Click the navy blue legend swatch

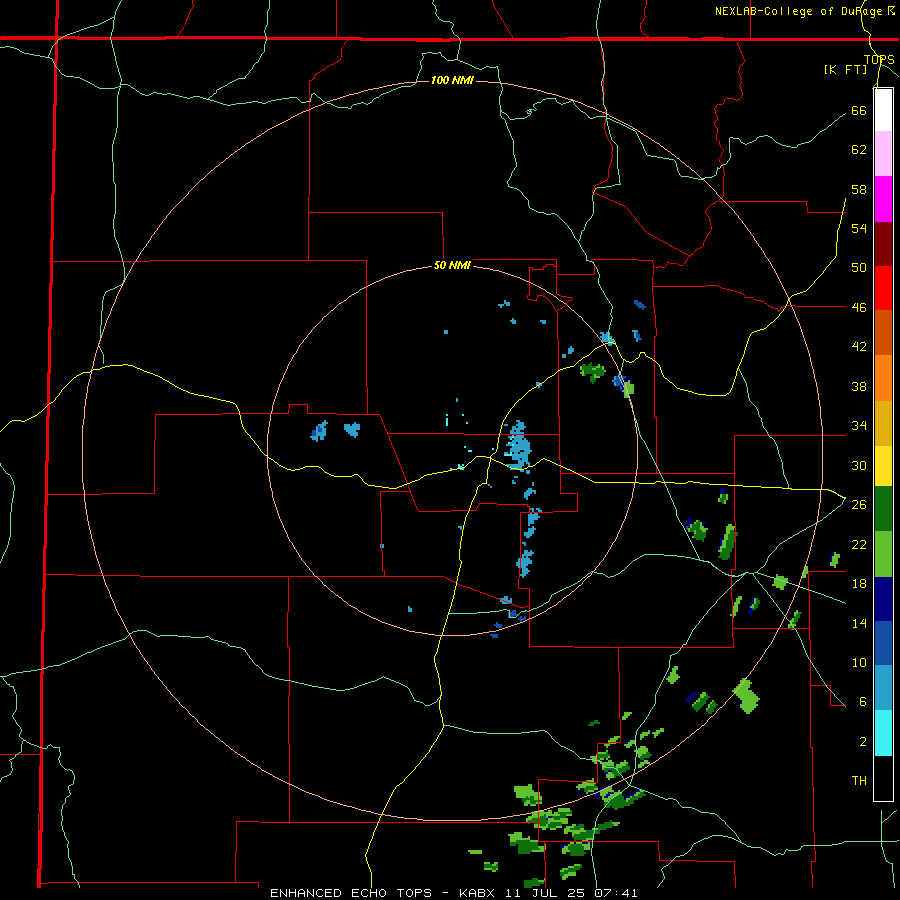[x=883, y=599]
